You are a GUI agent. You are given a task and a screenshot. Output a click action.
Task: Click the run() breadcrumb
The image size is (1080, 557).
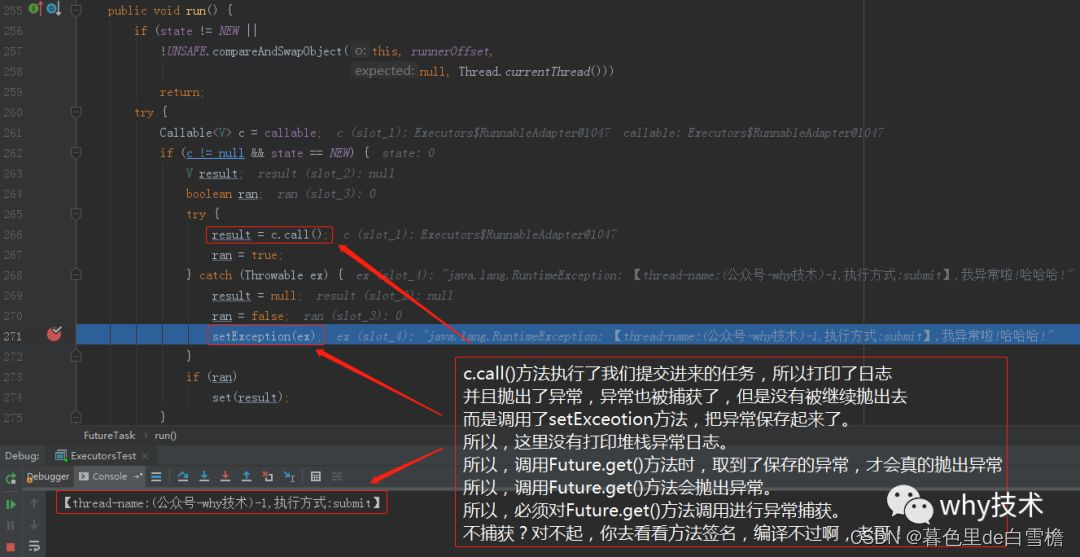pyautogui.click(x=165, y=435)
